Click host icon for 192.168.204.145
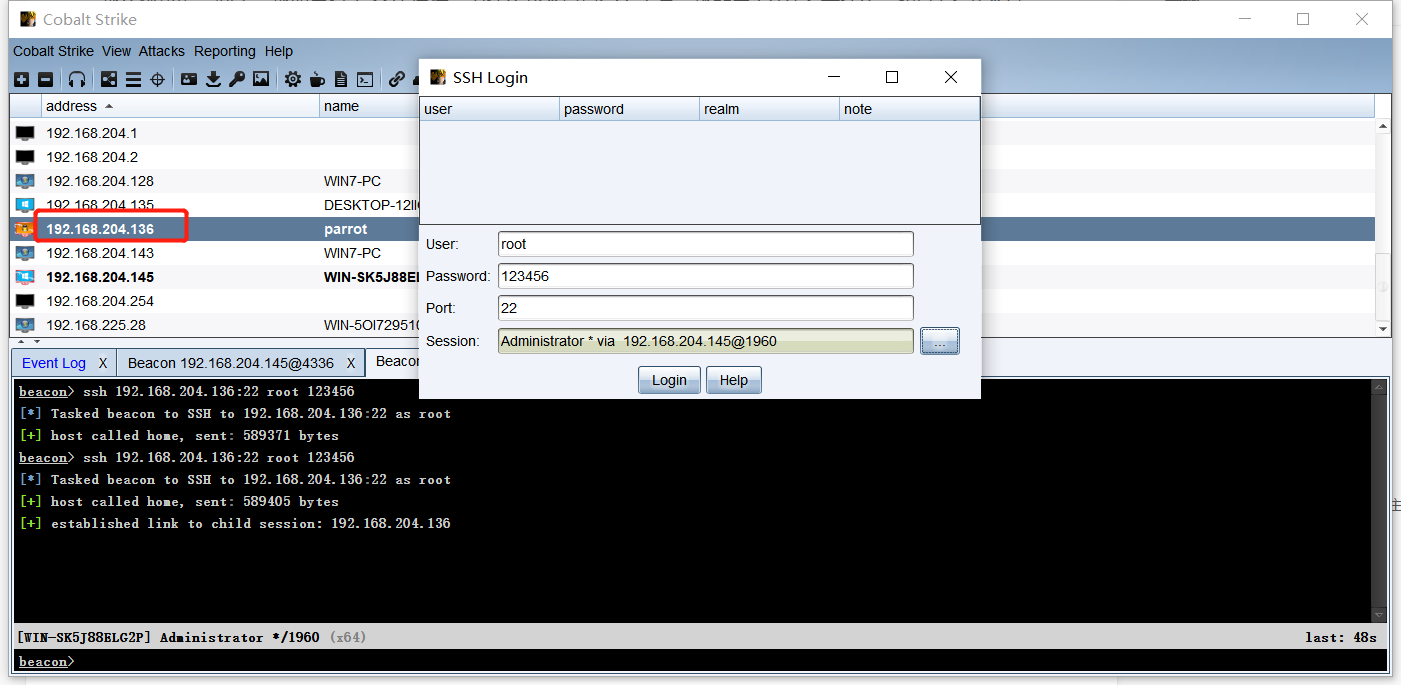The width and height of the screenshot is (1401, 685). (x=25, y=277)
